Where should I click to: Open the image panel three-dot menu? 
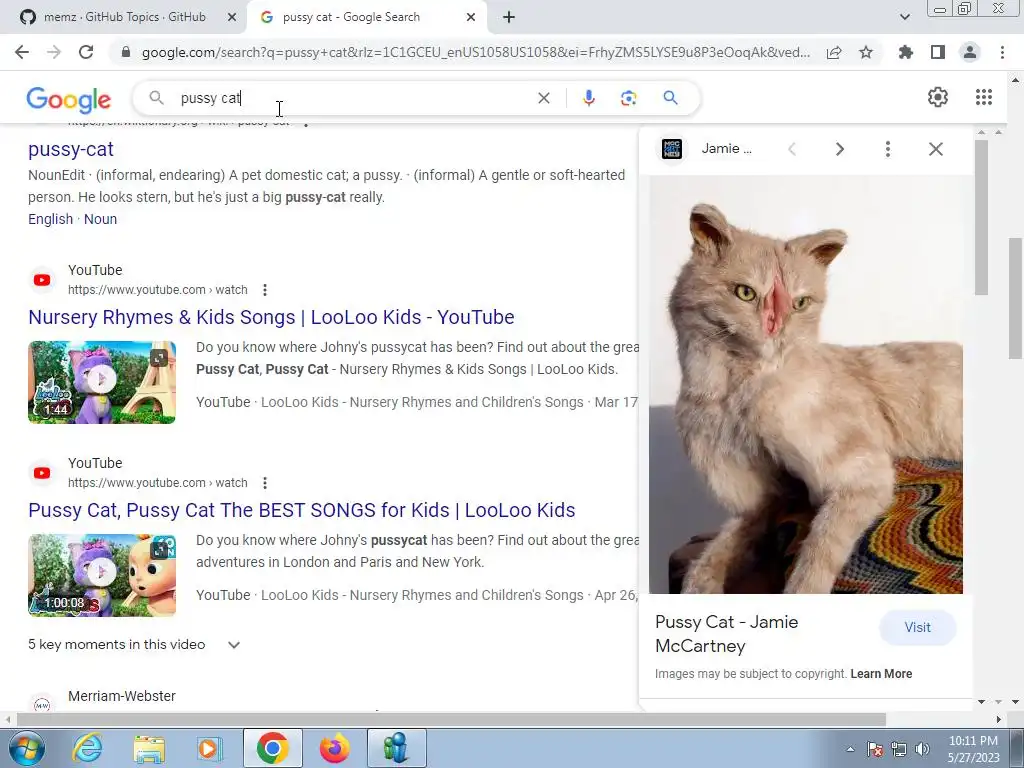[x=888, y=149]
